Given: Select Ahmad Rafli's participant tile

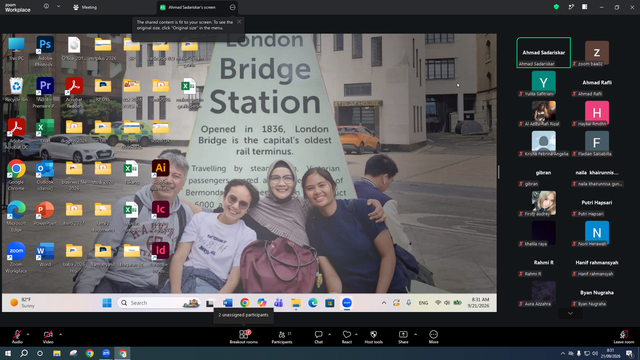Looking at the screenshot, I should pyautogui.click(x=597, y=83).
